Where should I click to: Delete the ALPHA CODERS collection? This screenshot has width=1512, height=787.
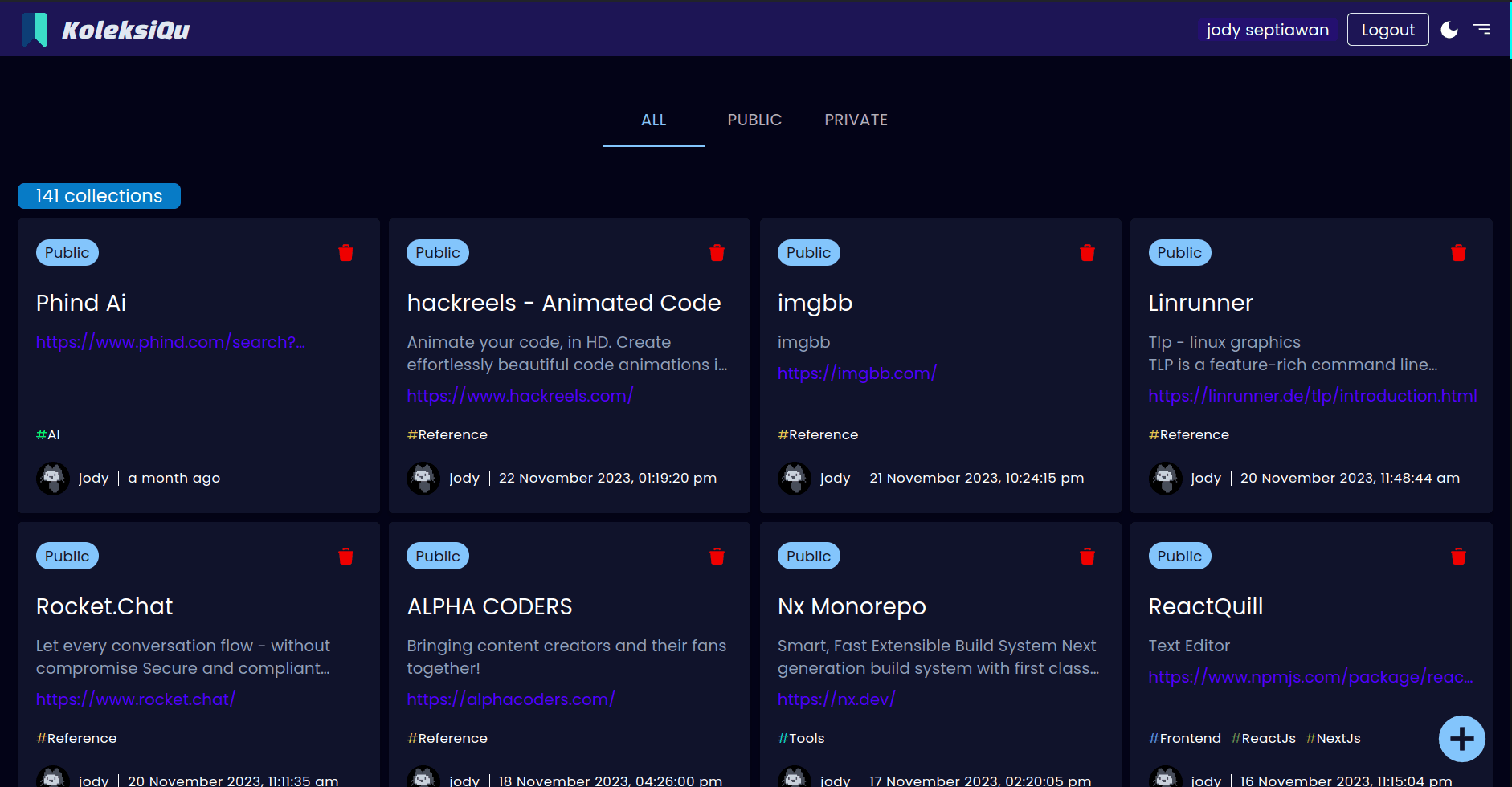717,557
